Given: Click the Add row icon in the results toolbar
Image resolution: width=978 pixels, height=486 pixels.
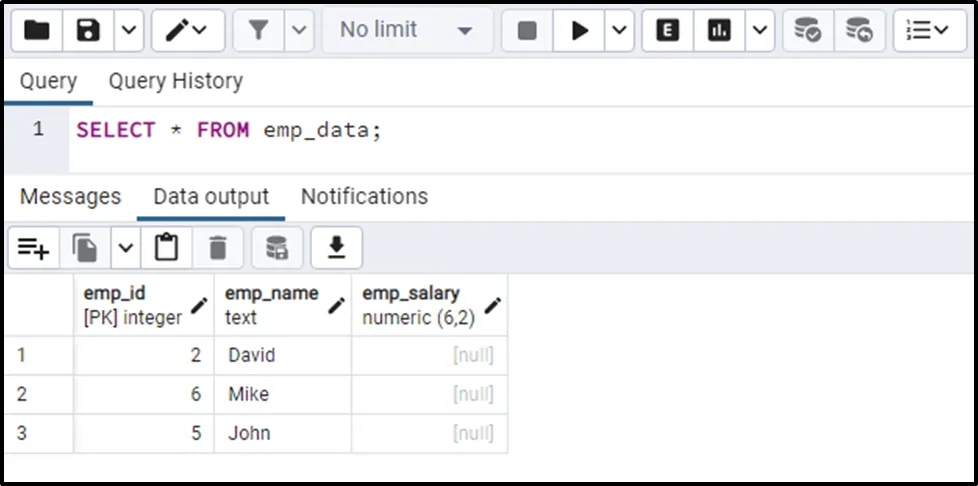Looking at the screenshot, I should (33, 248).
